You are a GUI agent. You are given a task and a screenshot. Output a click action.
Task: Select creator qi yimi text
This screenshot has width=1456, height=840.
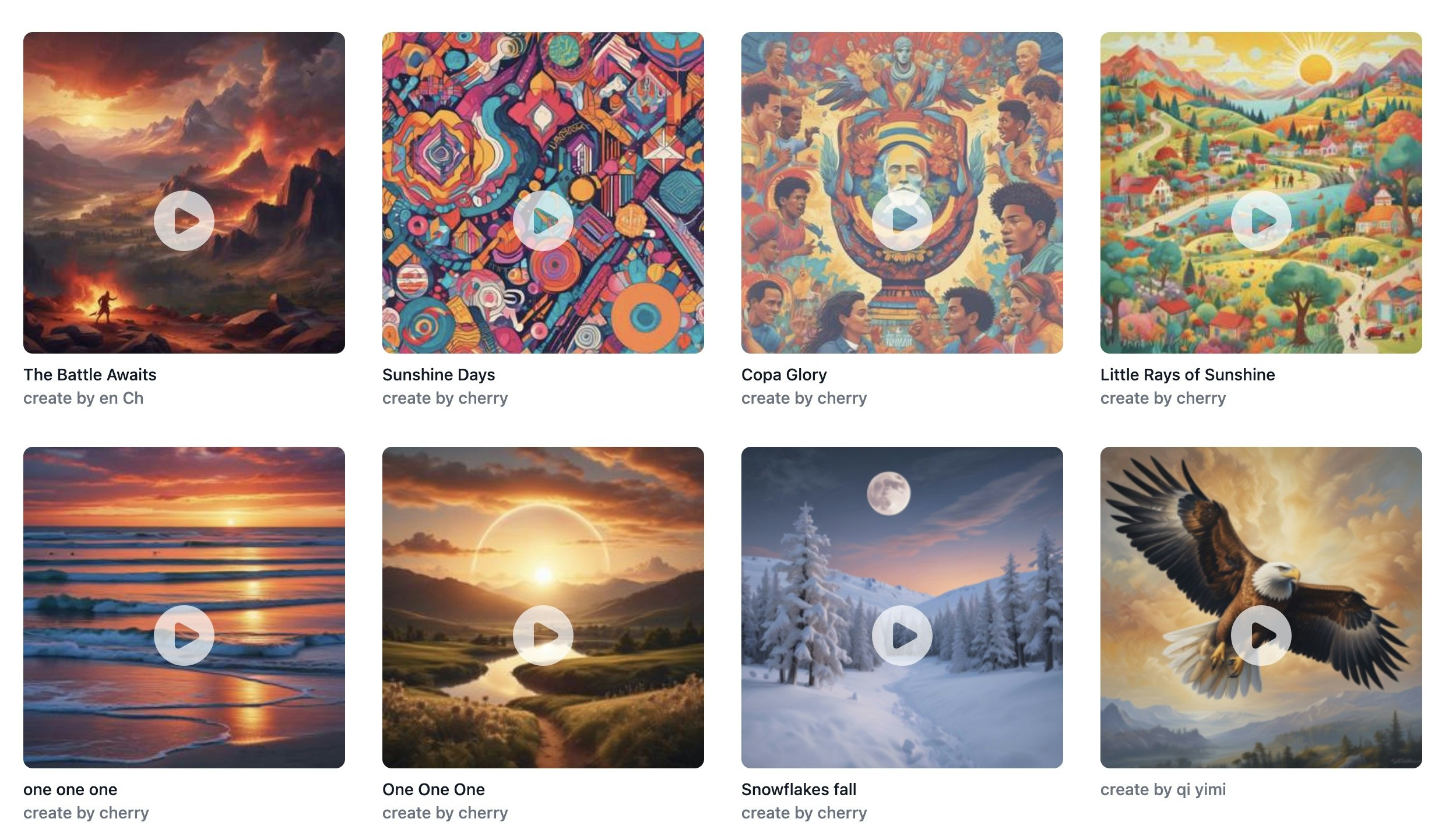[1163, 789]
